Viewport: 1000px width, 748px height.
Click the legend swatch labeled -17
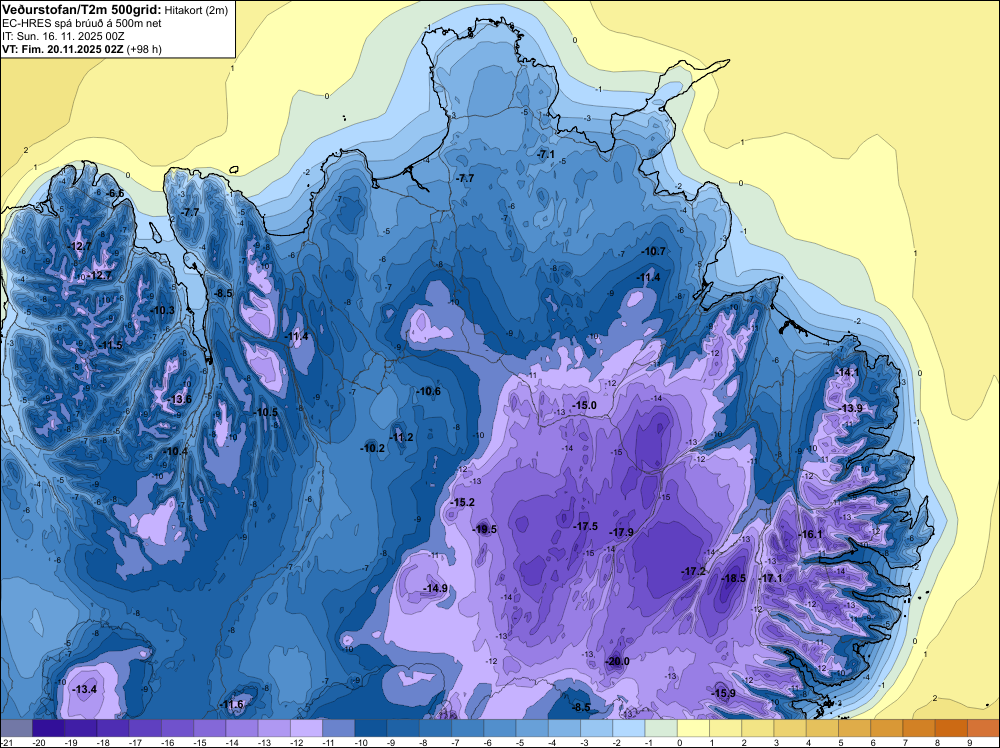145,728
